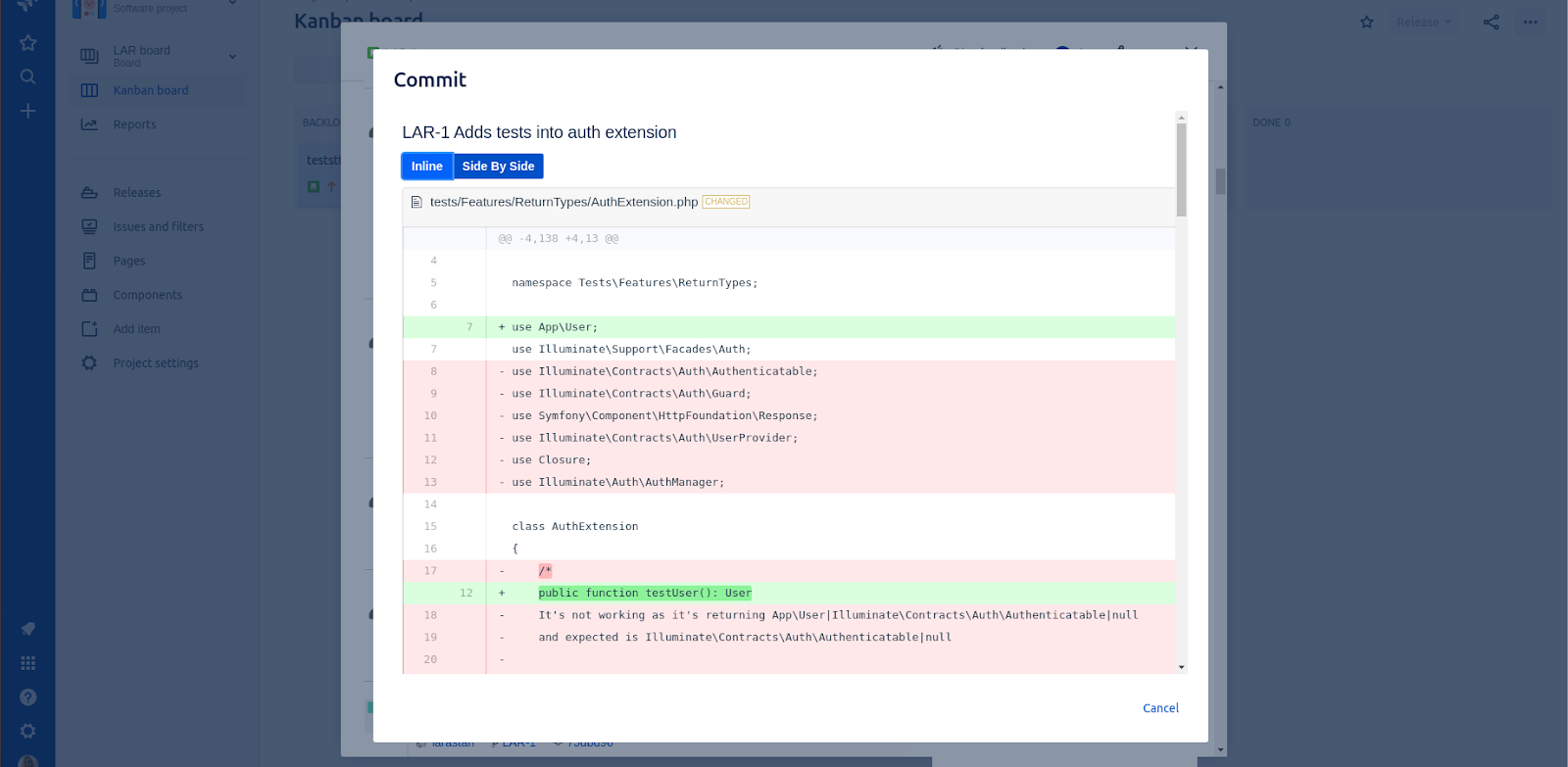Open Releases in sidebar
Image resolution: width=1568 pixels, height=767 pixels.
137,193
